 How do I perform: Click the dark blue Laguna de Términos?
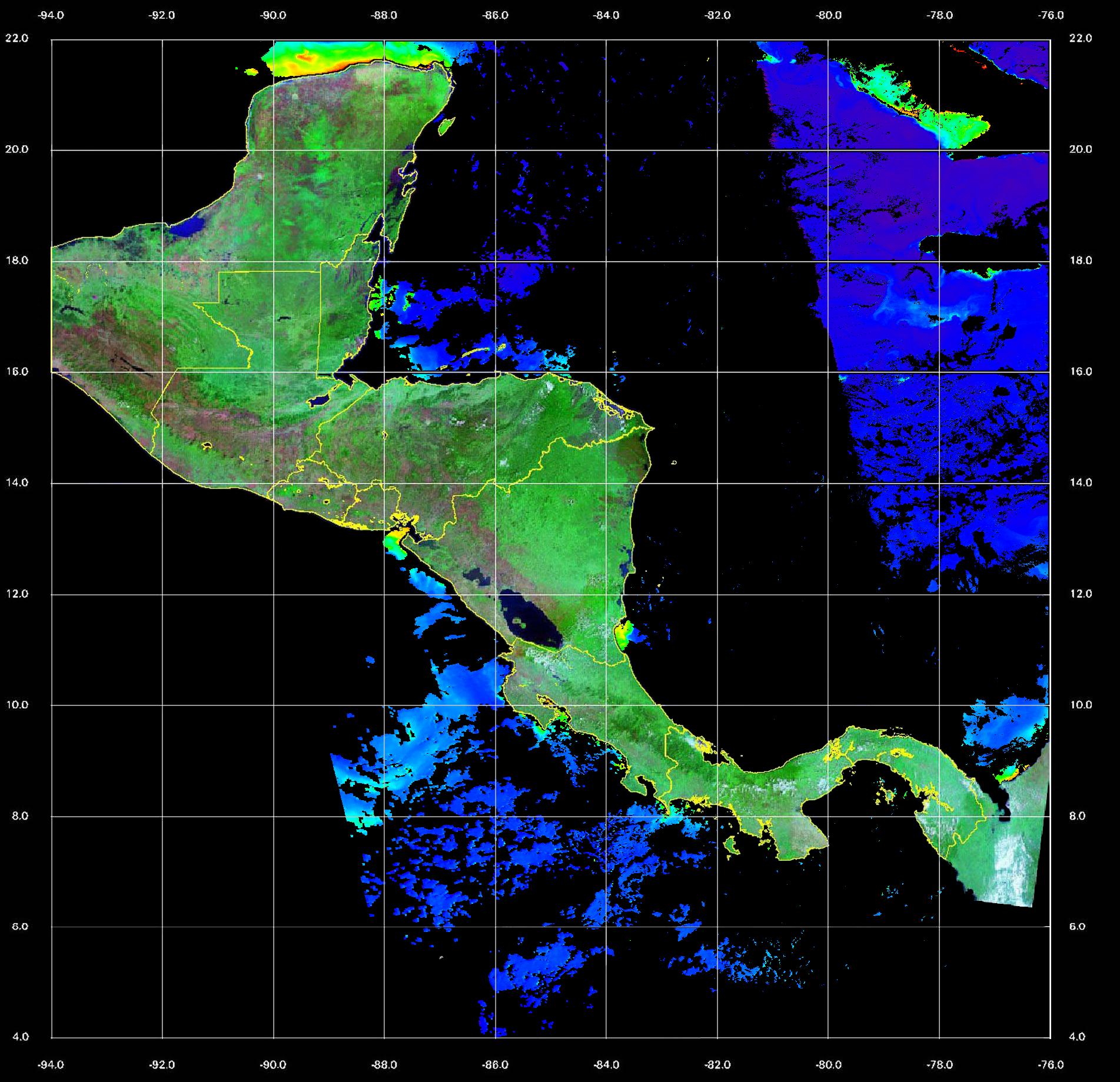189,227
